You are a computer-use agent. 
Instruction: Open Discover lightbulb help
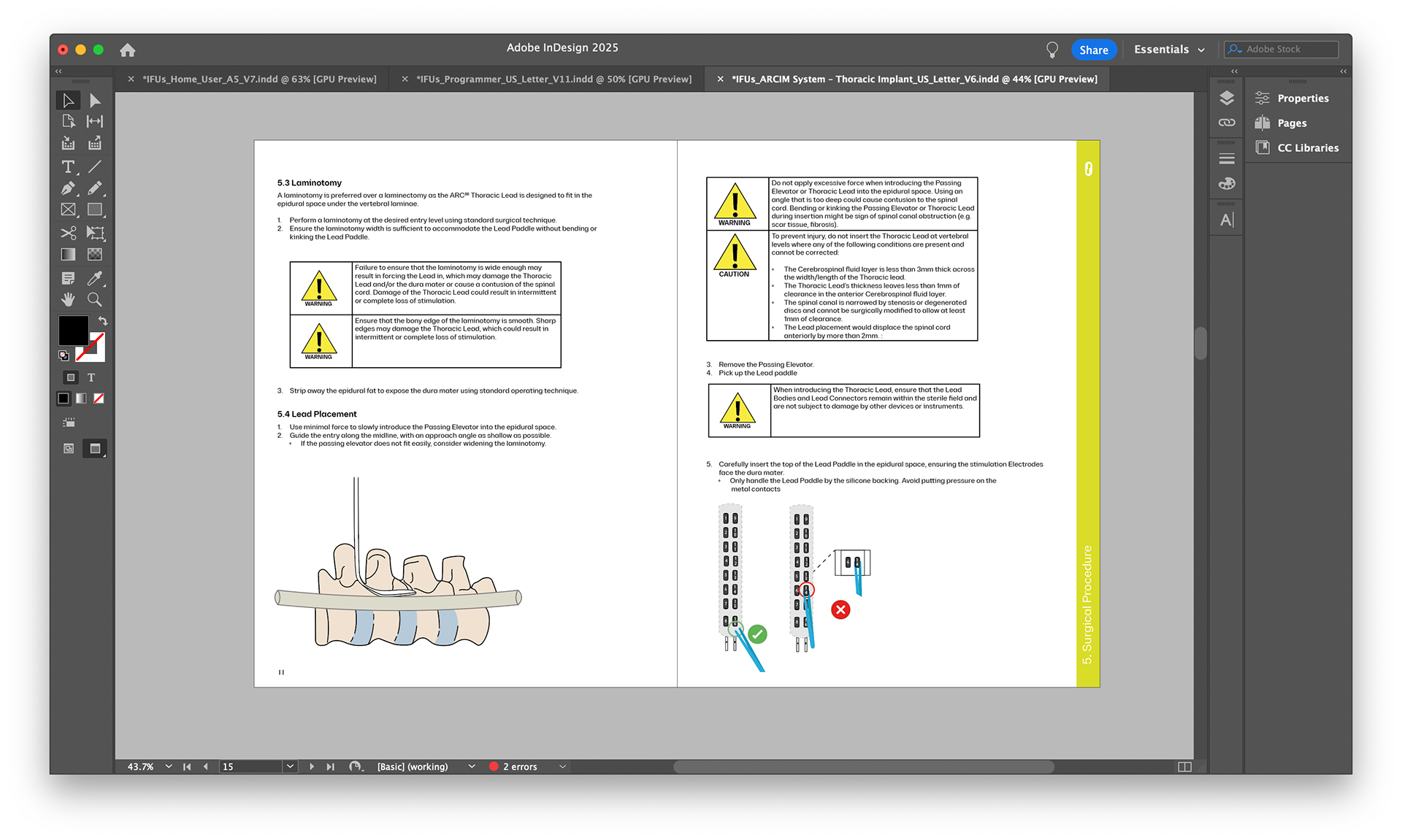(1051, 50)
